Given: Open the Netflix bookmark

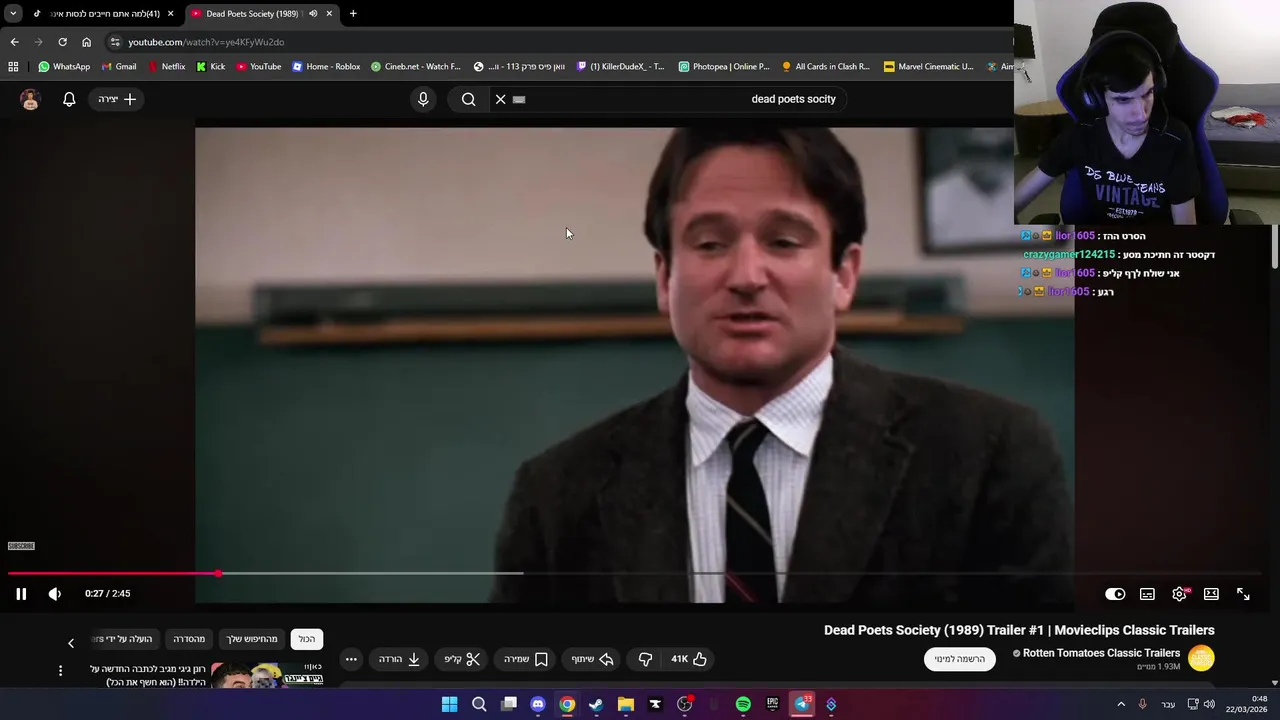Looking at the screenshot, I should [166, 67].
